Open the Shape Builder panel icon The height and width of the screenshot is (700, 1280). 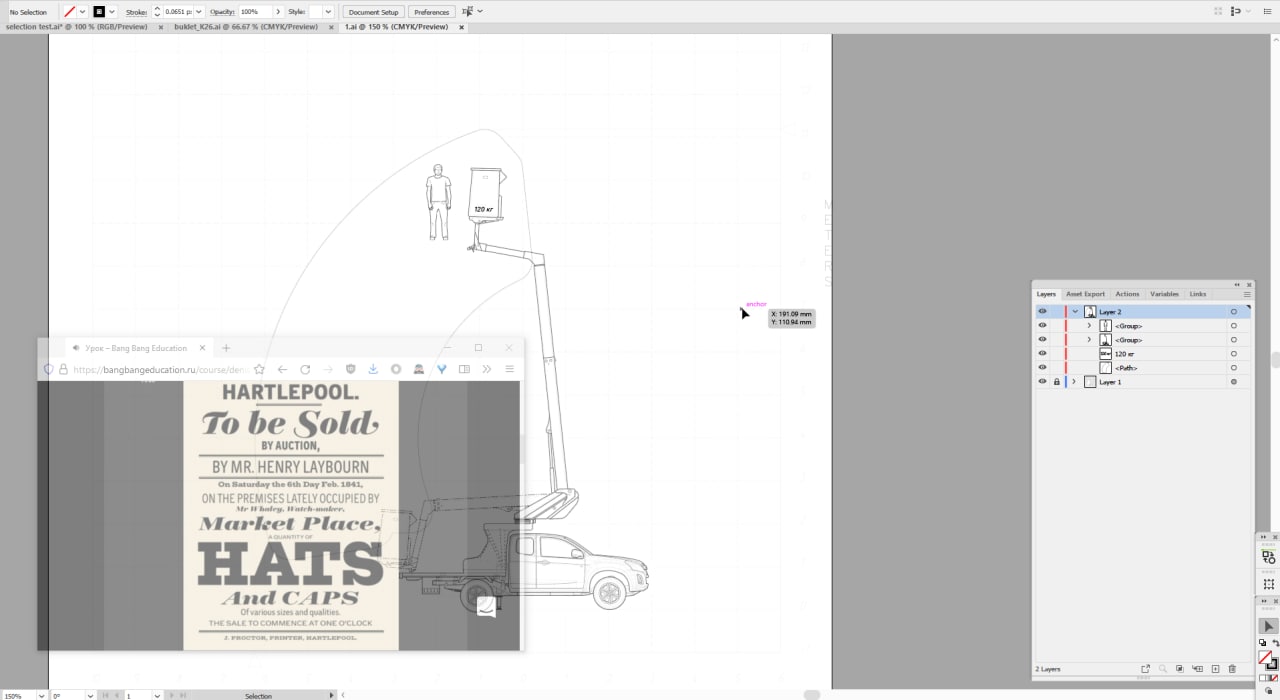point(1268,557)
